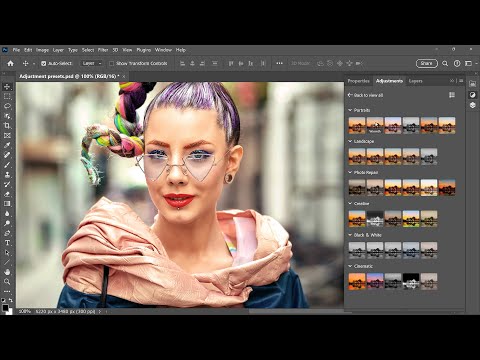This screenshot has height=360, width=480.
Task: Collapse the Cinematic preset group
Action: (x=350, y=266)
